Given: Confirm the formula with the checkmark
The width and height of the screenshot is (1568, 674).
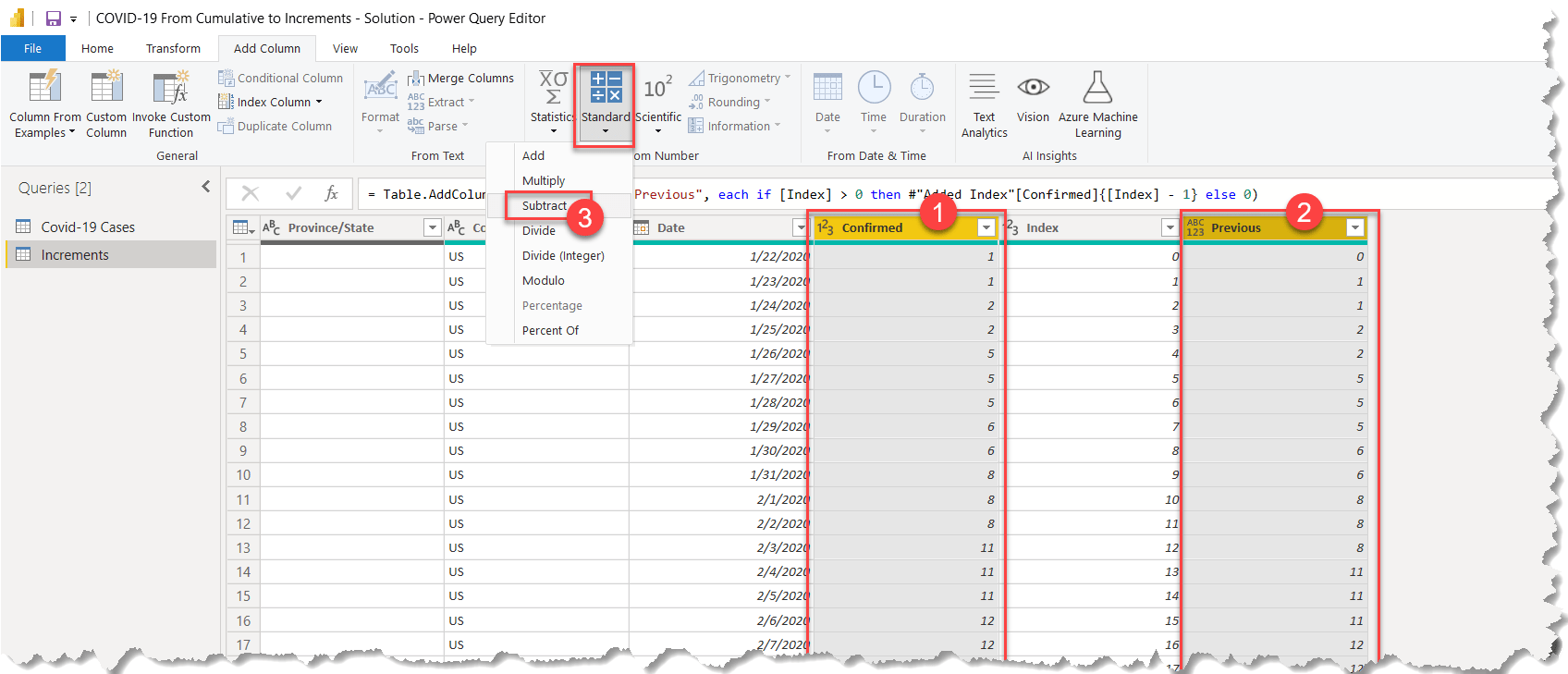Looking at the screenshot, I should click(294, 193).
